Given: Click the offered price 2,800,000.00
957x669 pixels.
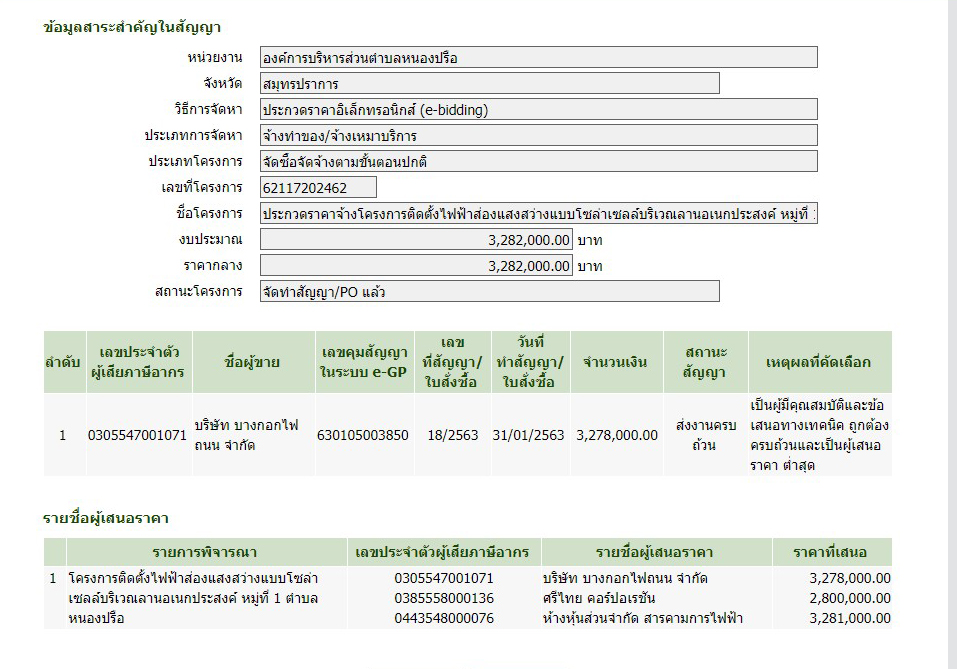Looking at the screenshot, I should [851, 598].
